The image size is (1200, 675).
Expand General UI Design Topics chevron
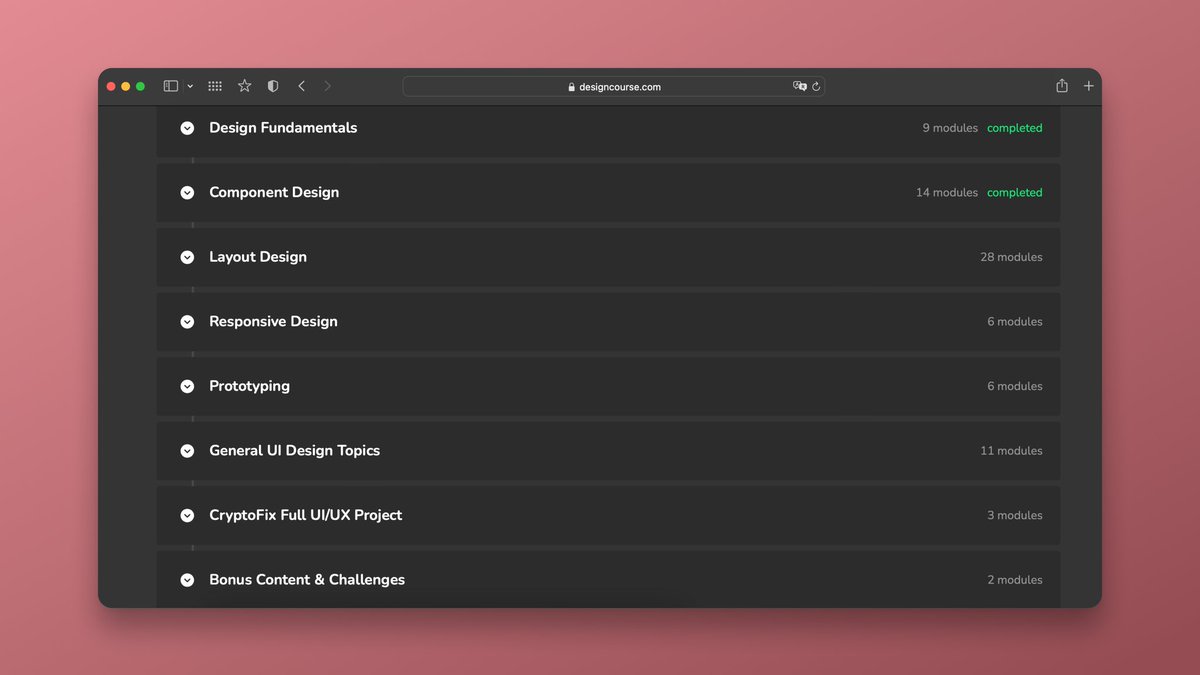187,451
